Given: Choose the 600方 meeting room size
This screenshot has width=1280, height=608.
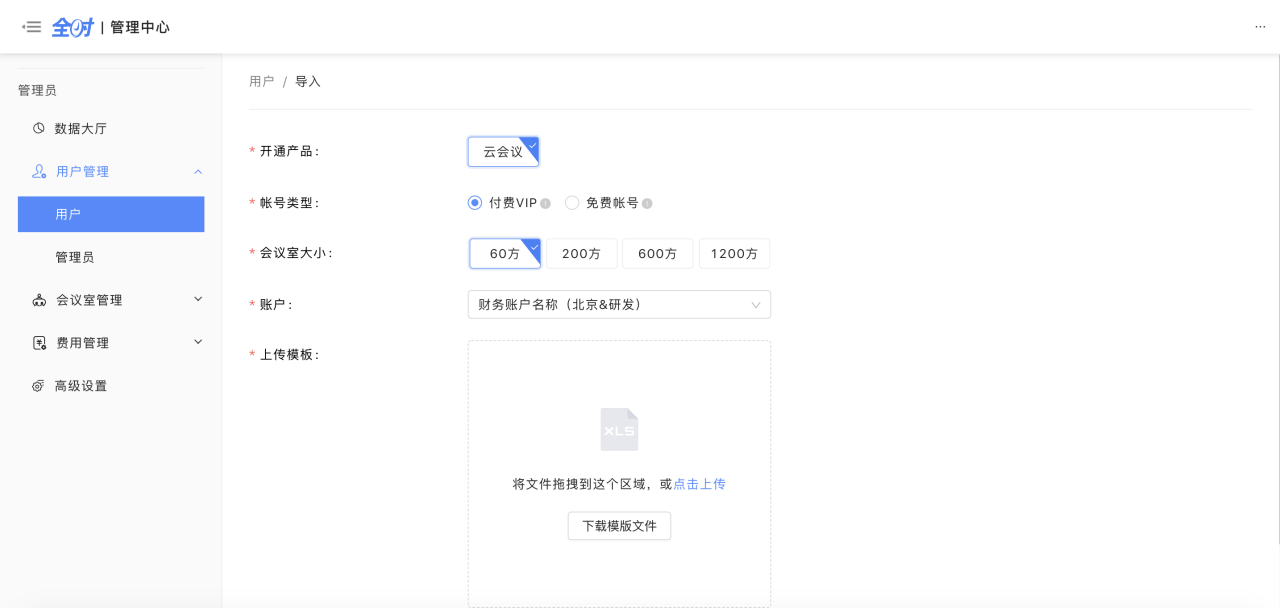Looking at the screenshot, I should pyautogui.click(x=658, y=254).
